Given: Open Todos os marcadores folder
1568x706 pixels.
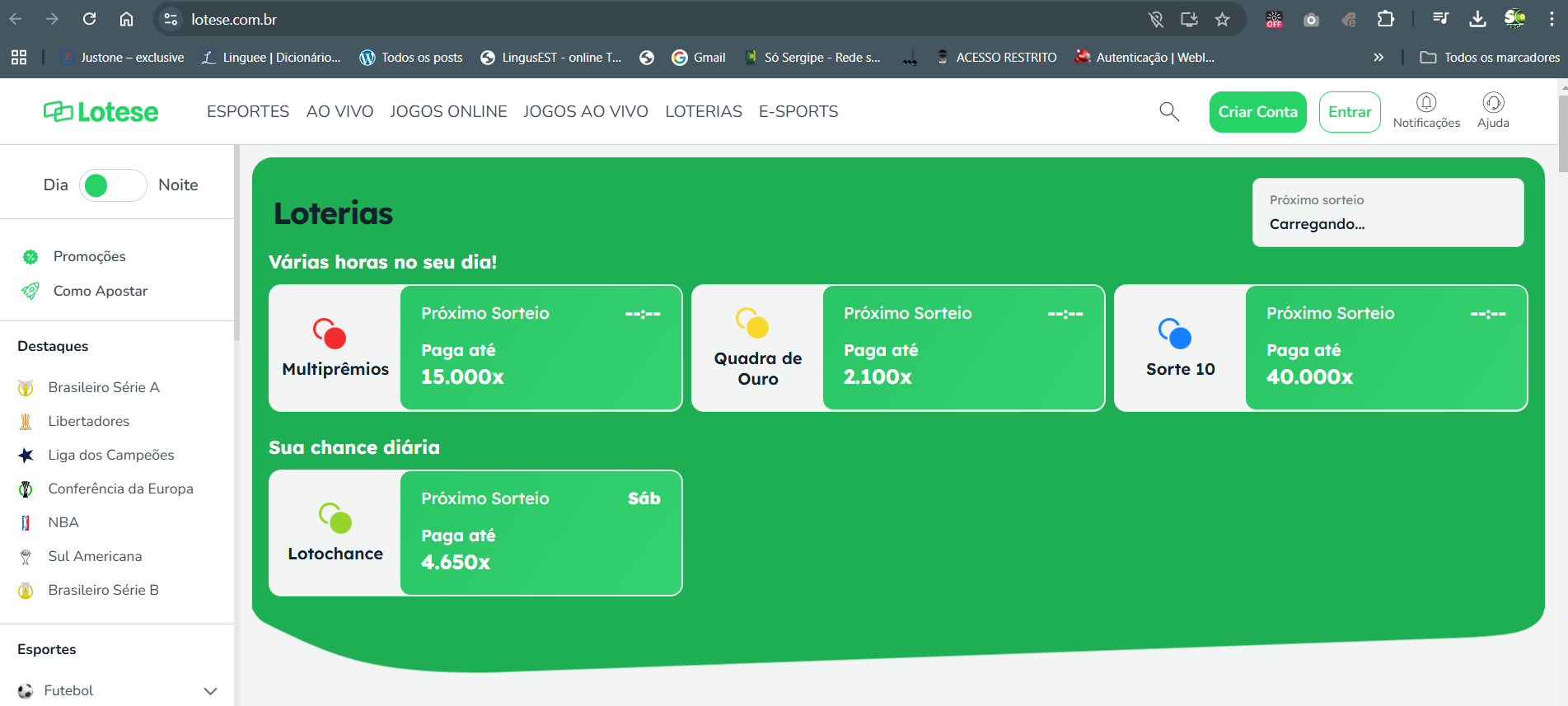Looking at the screenshot, I should point(1490,57).
